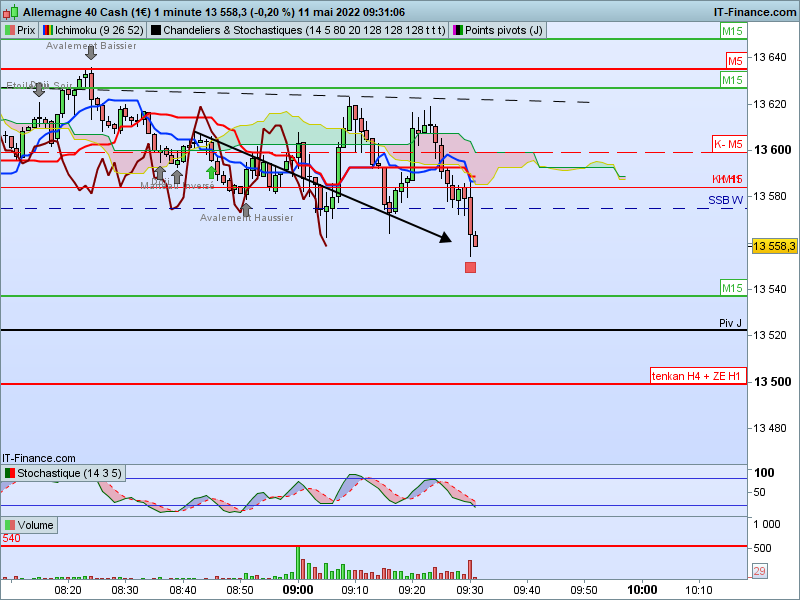Click the candlestick icon beside Allemagne 40 title

[x=10, y=11]
